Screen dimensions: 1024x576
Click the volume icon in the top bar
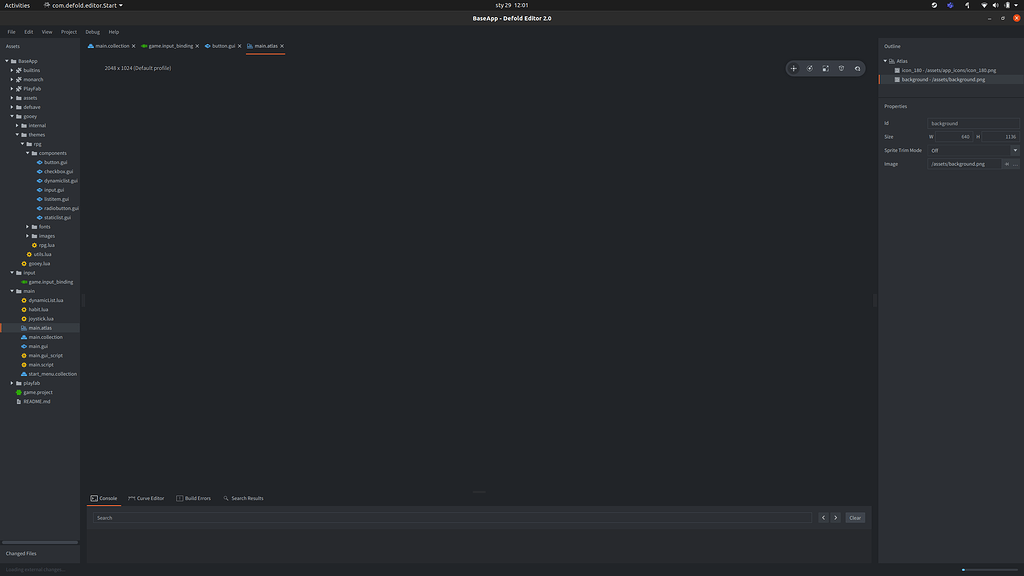(x=993, y=4)
